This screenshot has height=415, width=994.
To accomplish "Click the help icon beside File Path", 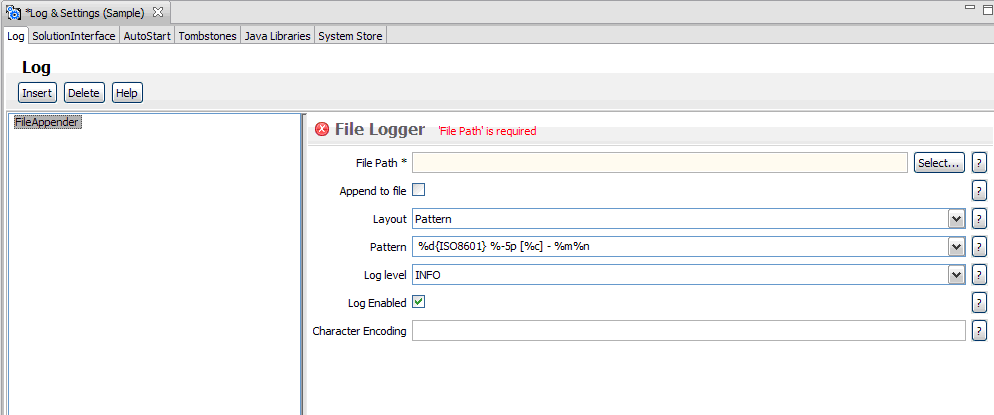I will 979,162.
